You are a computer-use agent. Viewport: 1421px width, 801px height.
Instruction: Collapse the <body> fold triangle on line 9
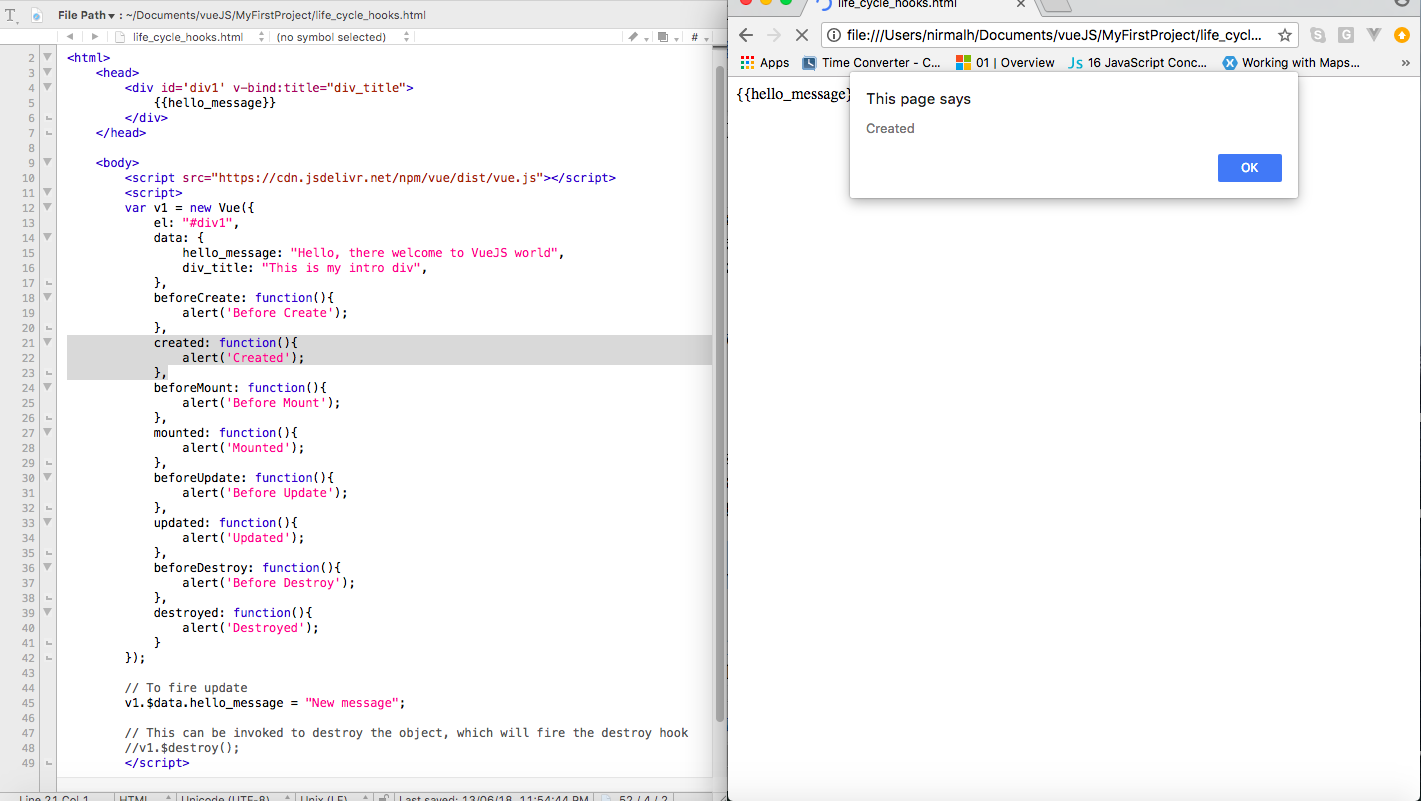tap(47, 163)
